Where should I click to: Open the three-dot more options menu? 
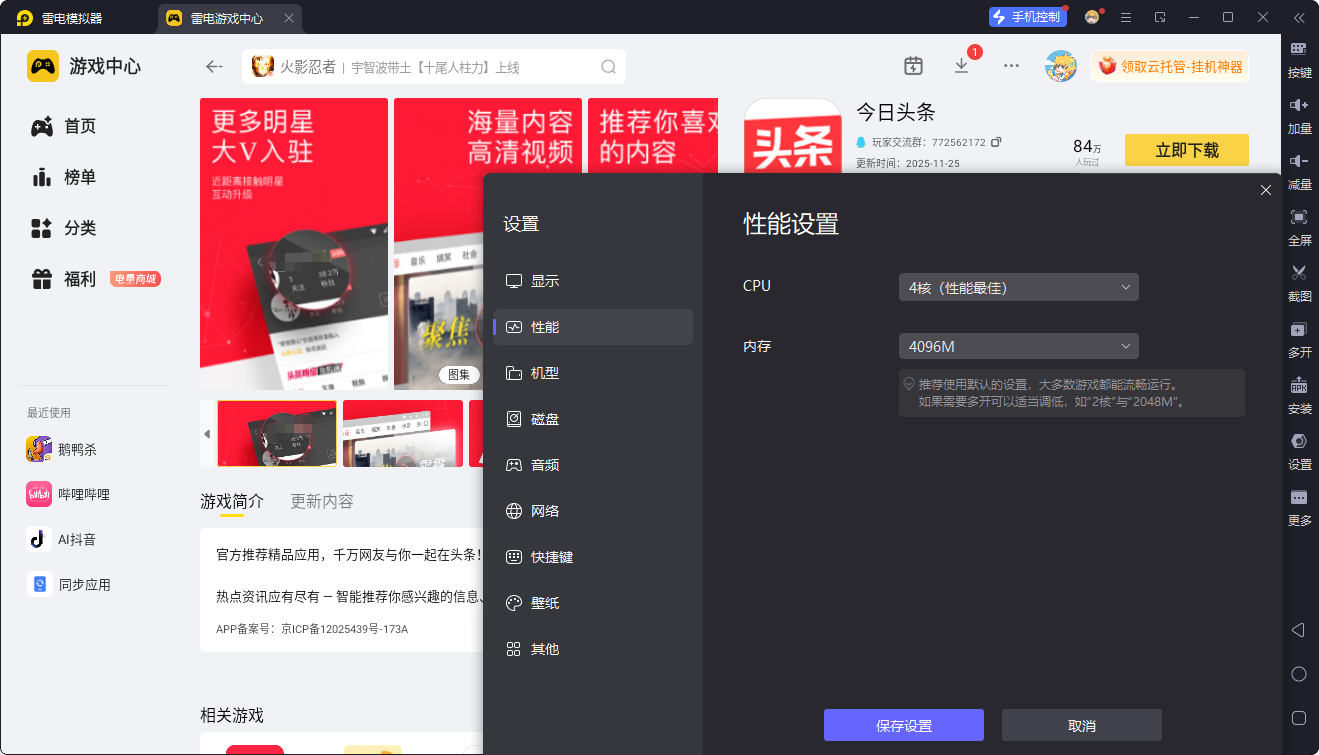pos(1011,66)
